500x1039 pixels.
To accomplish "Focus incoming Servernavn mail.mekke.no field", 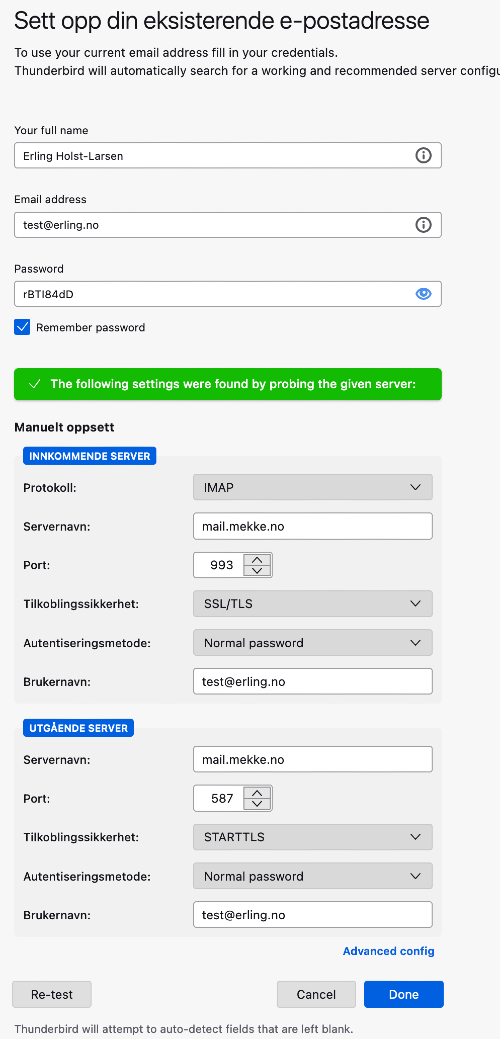I will [313, 526].
